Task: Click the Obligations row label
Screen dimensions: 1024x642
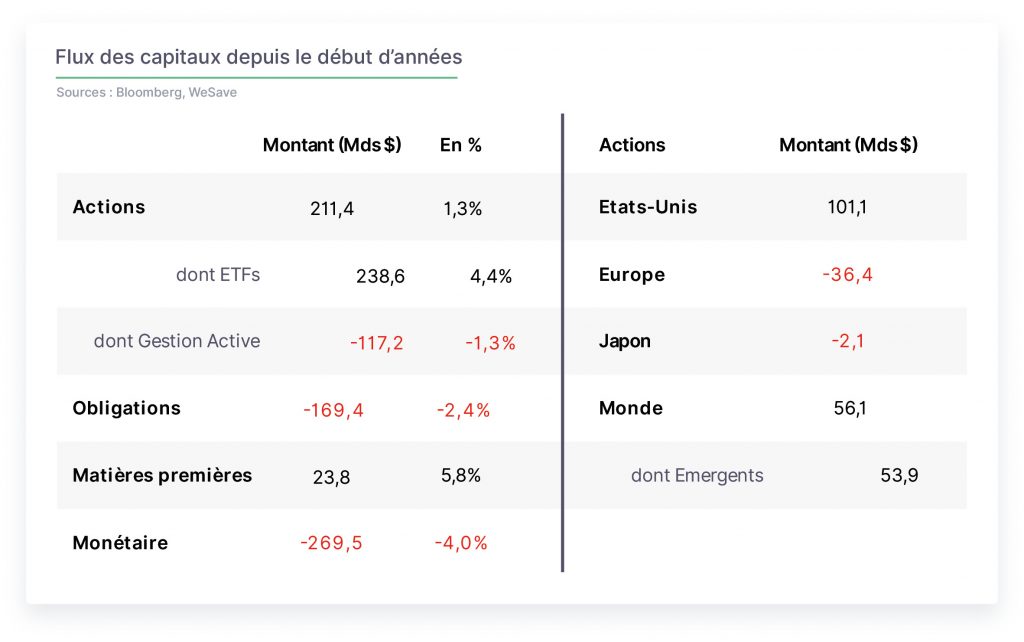Action: [127, 408]
